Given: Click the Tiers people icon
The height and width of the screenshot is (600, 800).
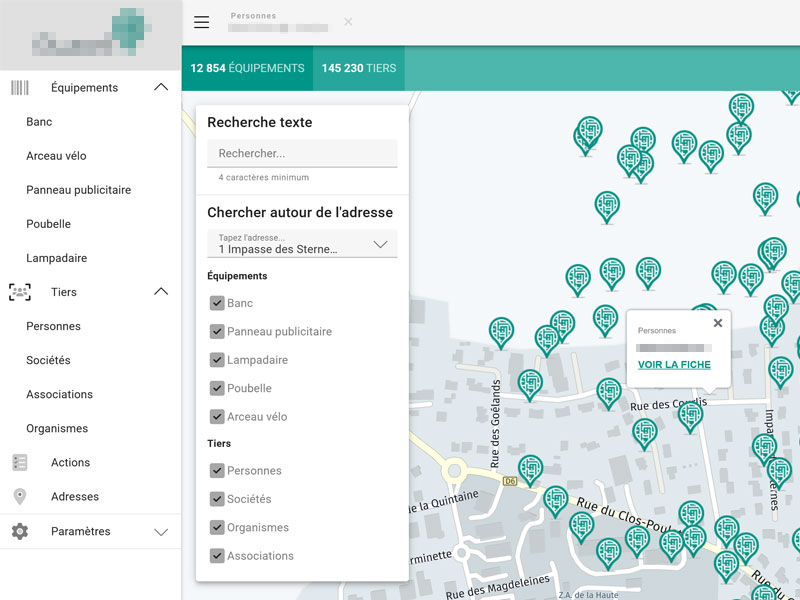Looking at the screenshot, I should [20, 292].
